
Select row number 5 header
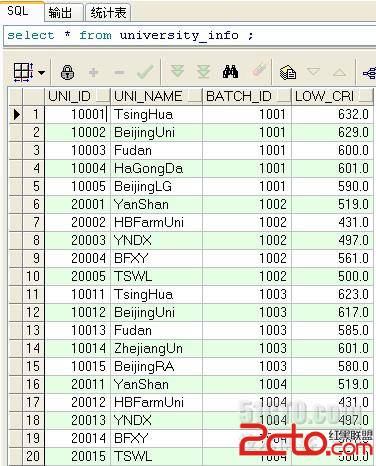[x=33, y=186]
